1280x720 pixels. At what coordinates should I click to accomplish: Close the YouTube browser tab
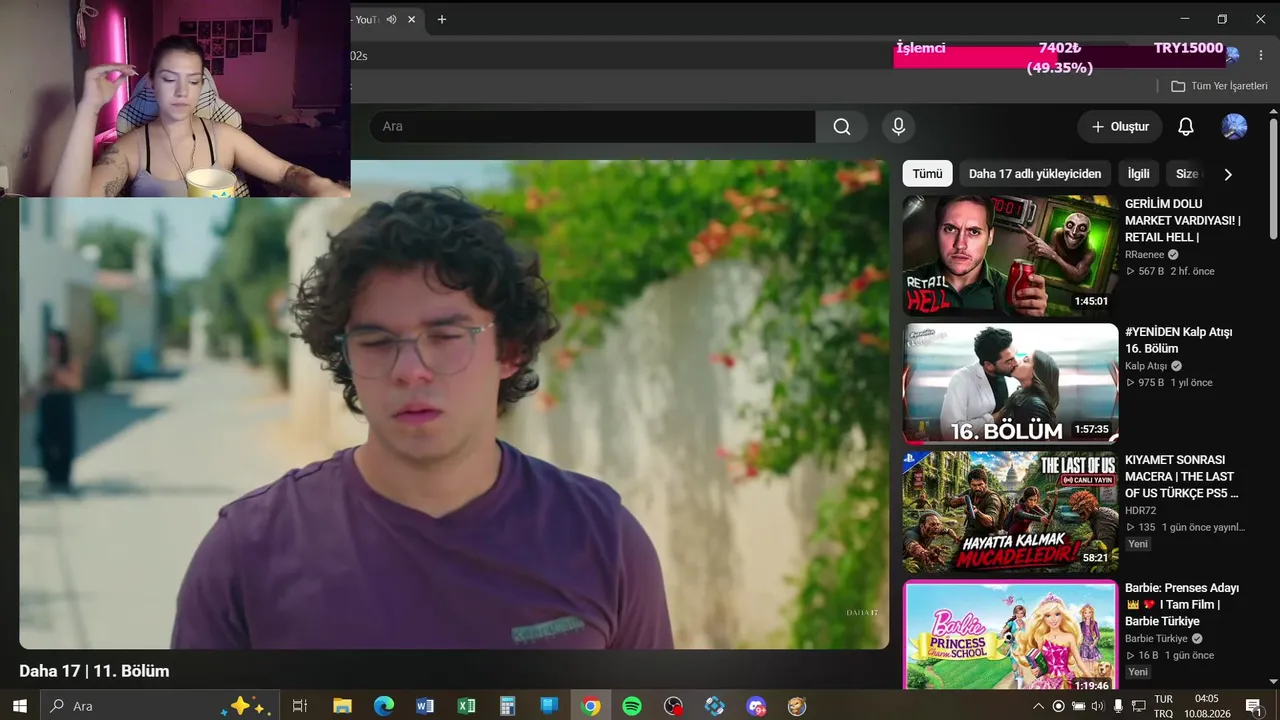pyautogui.click(x=412, y=19)
